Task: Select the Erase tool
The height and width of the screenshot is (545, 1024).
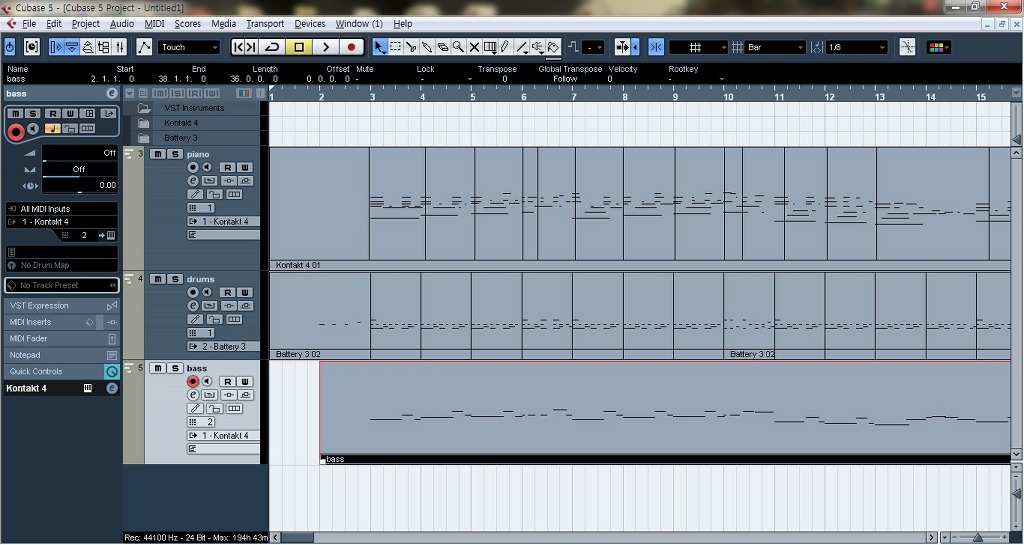Action: [x=442, y=47]
